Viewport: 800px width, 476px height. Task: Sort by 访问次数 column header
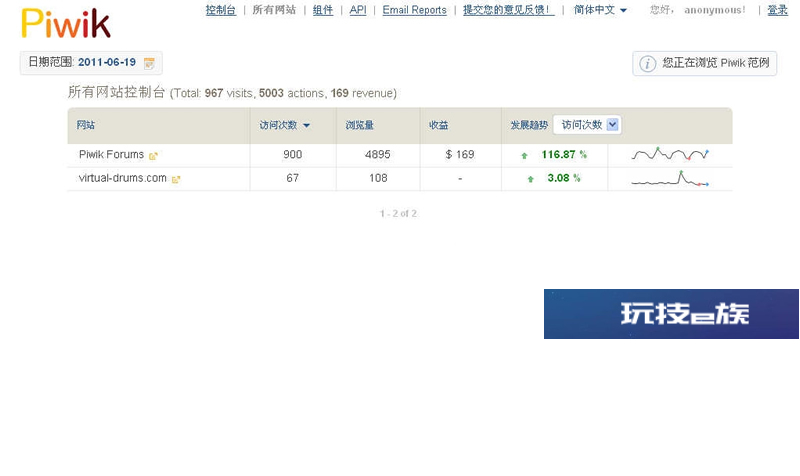pos(278,125)
